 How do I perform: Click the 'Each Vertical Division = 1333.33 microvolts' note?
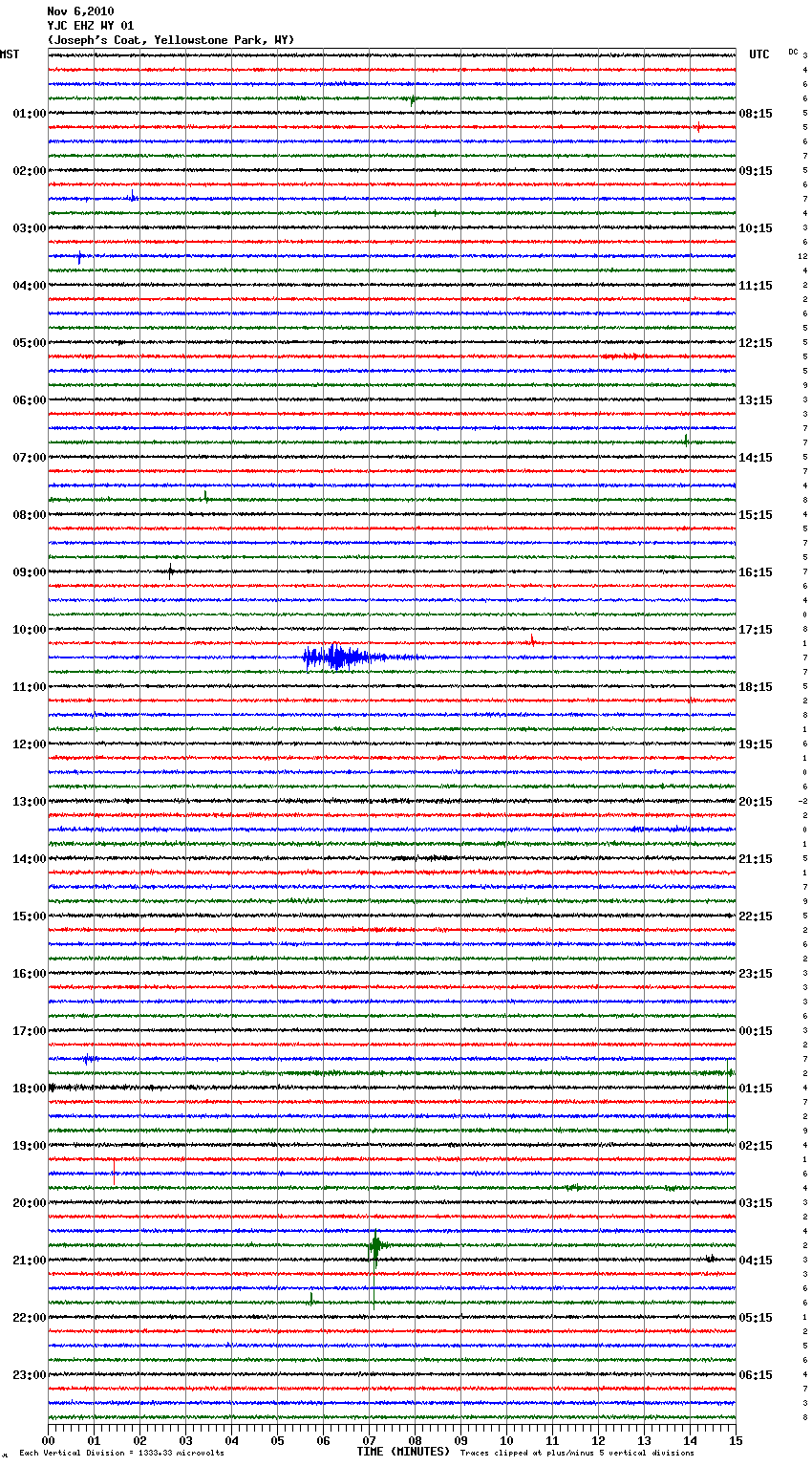121,1454
